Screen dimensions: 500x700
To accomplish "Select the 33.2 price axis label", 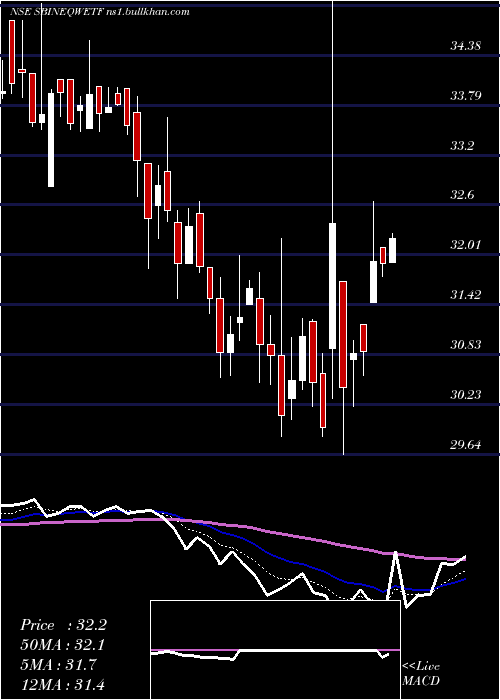I will click(x=462, y=146).
